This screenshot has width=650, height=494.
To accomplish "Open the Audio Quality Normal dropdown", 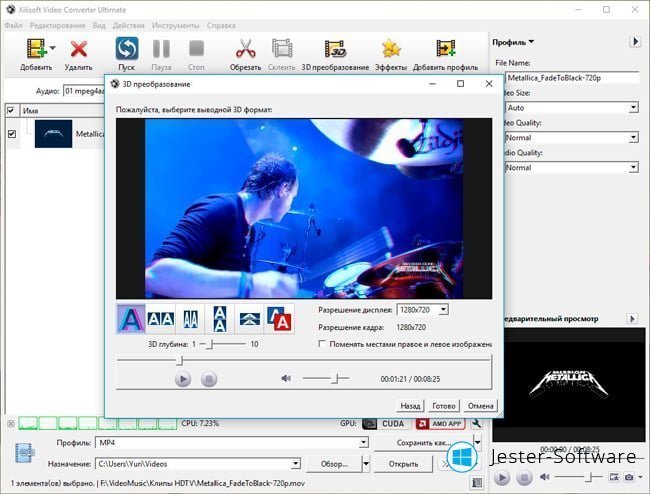I will coord(633,167).
